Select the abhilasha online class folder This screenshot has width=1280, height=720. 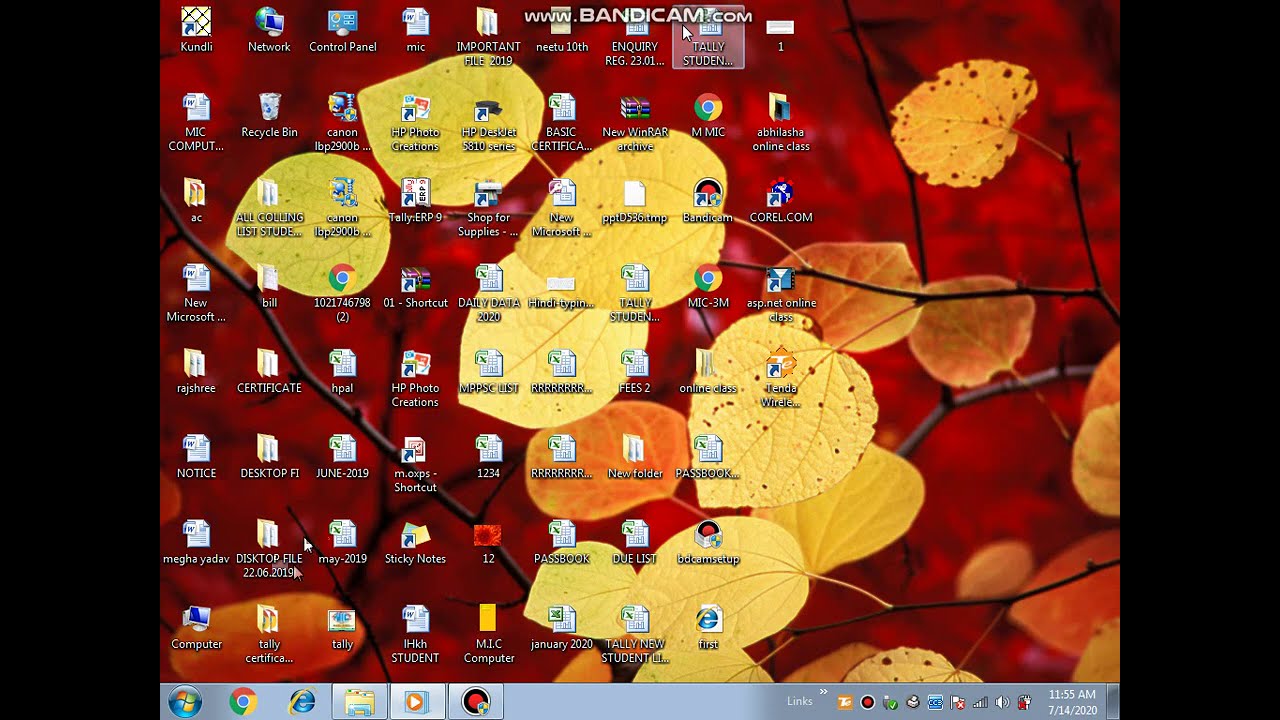click(x=781, y=122)
